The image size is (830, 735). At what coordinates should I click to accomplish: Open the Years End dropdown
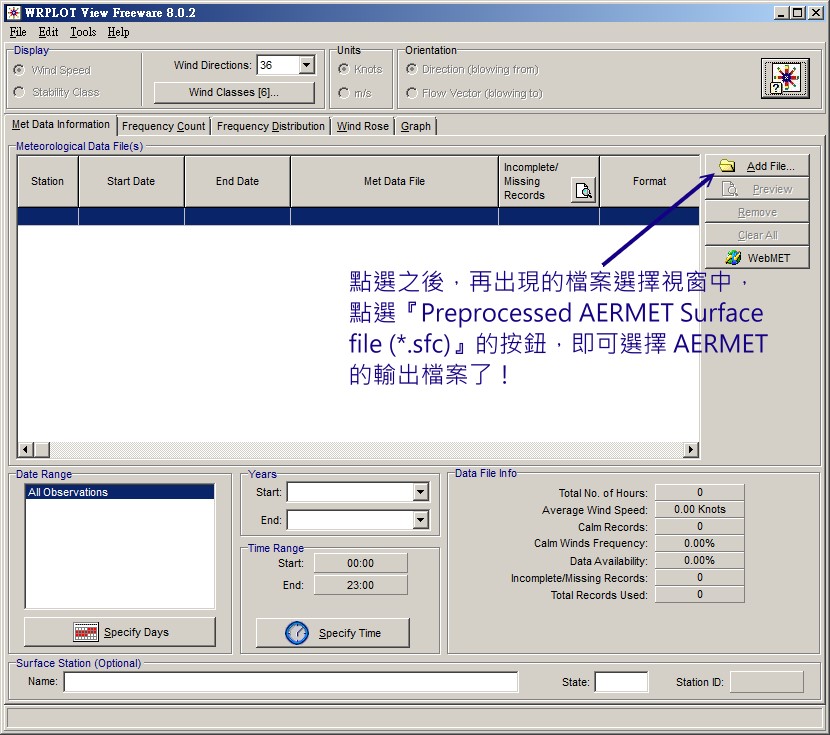(x=421, y=519)
